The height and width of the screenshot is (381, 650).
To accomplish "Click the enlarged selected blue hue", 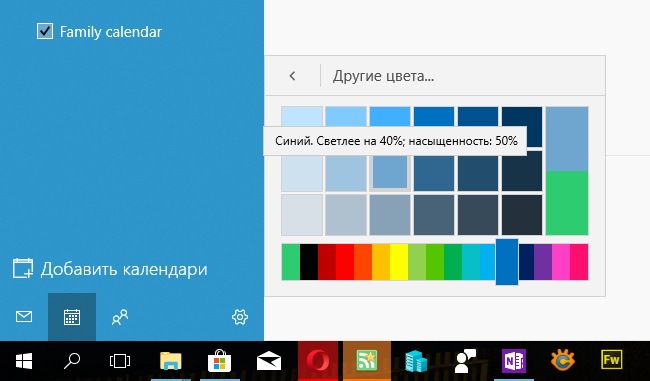I will pos(507,262).
